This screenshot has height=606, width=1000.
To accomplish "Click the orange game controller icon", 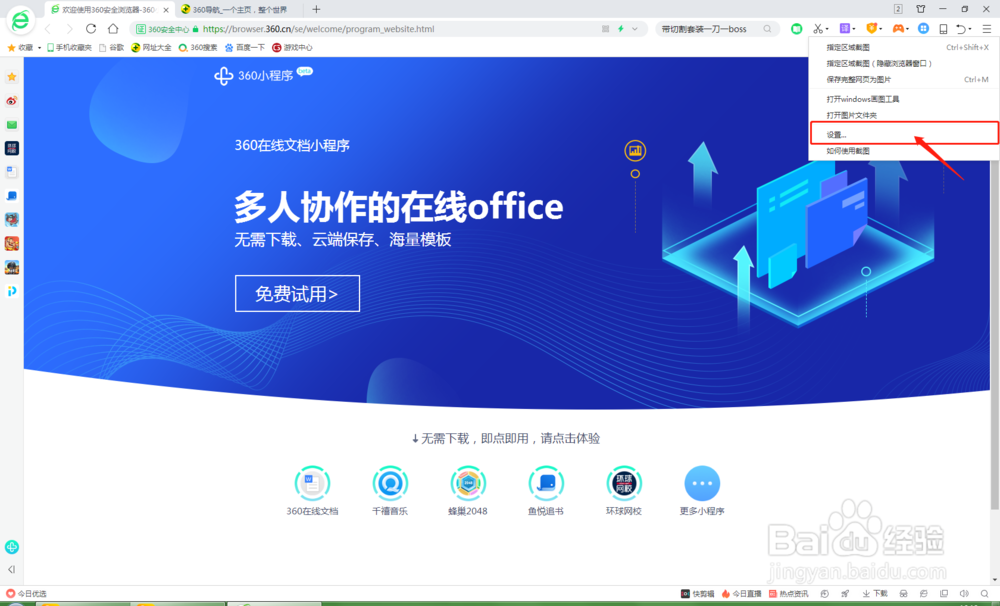I will (898, 29).
